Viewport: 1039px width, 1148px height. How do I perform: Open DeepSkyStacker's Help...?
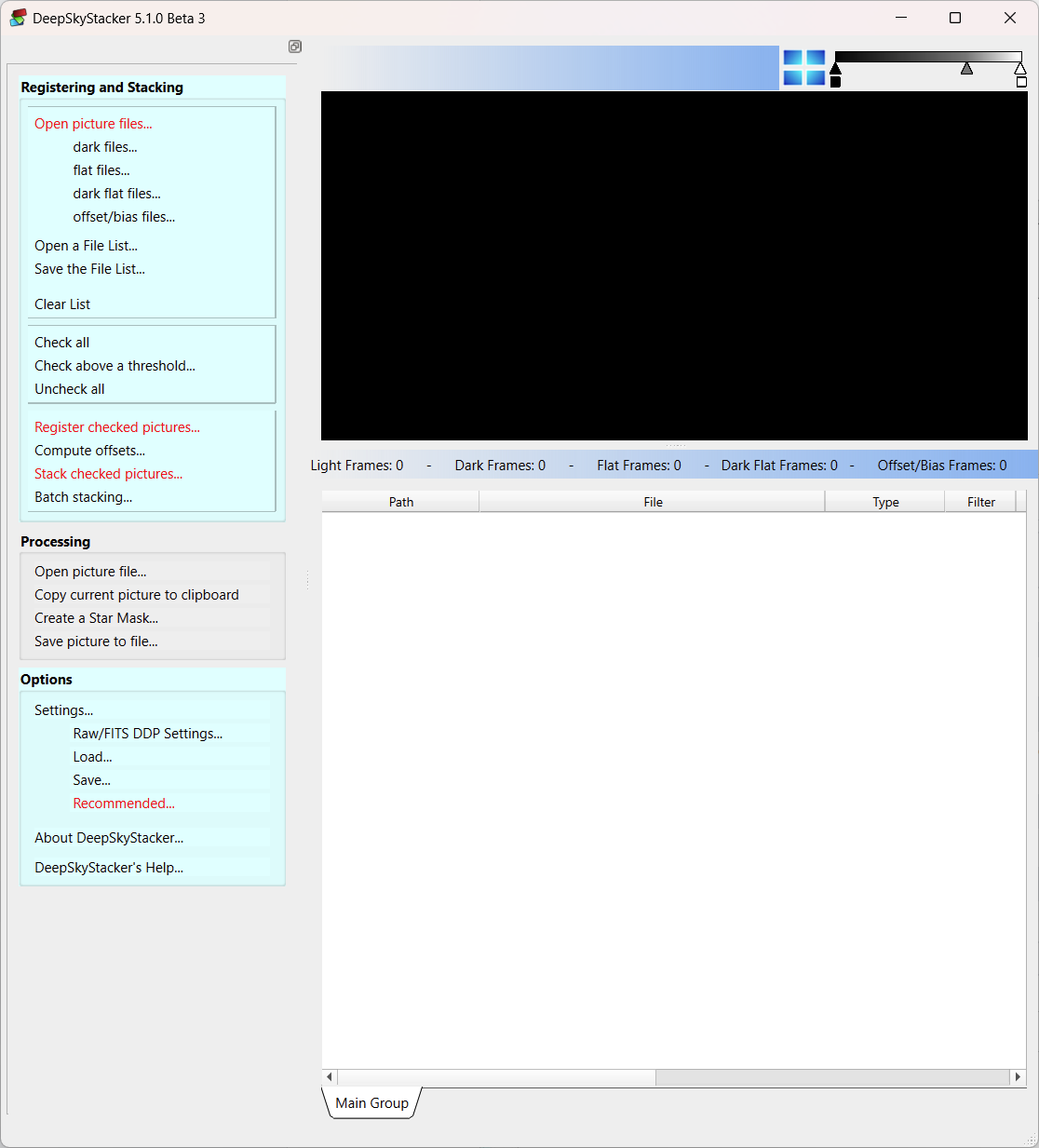click(x=109, y=868)
